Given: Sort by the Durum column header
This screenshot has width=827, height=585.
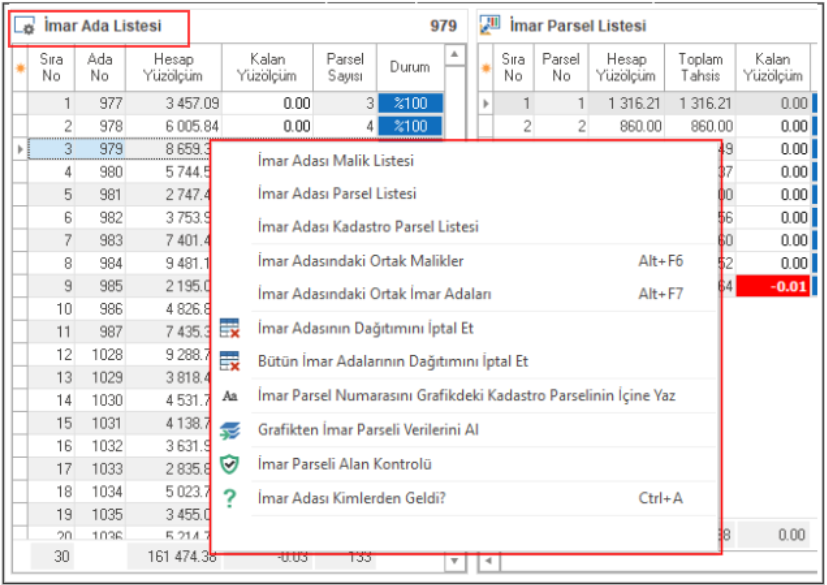Looking at the screenshot, I should pyautogui.click(x=410, y=67).
